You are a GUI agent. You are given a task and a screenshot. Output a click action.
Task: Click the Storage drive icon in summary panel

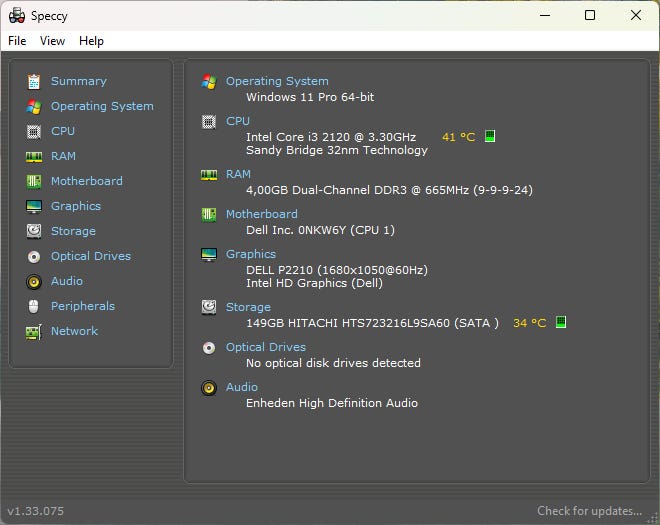[209, 307]
